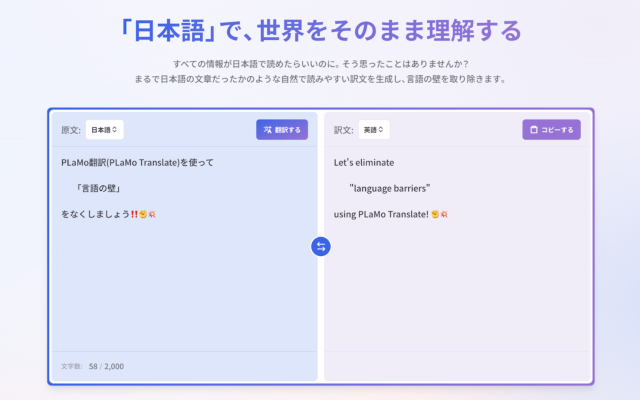The image size is (640, 400).
Task: Click the clipboard icon in コピーする button
Action: click(x=533, y=130)
